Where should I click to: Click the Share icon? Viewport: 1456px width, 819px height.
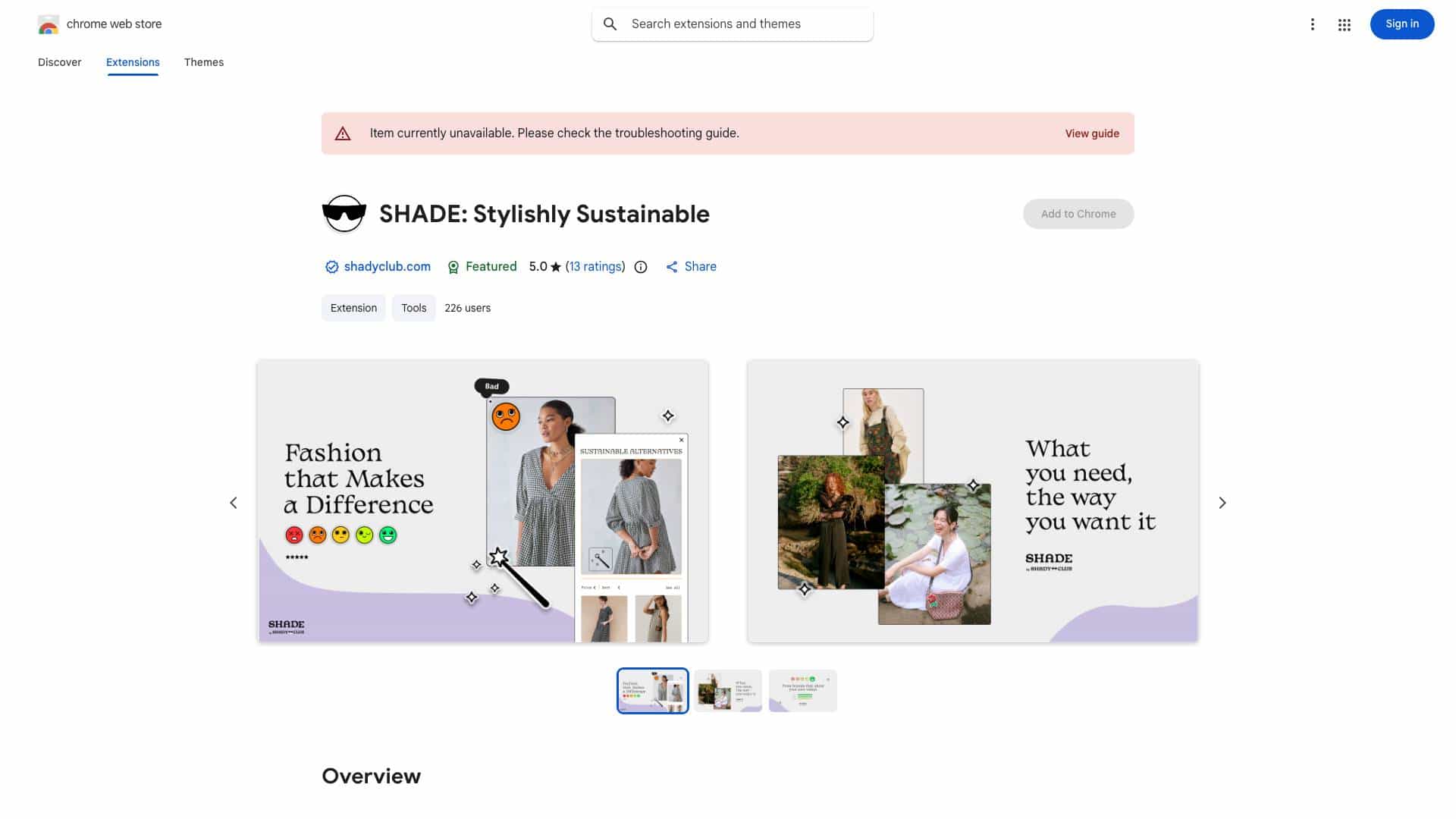click(672, 267)
